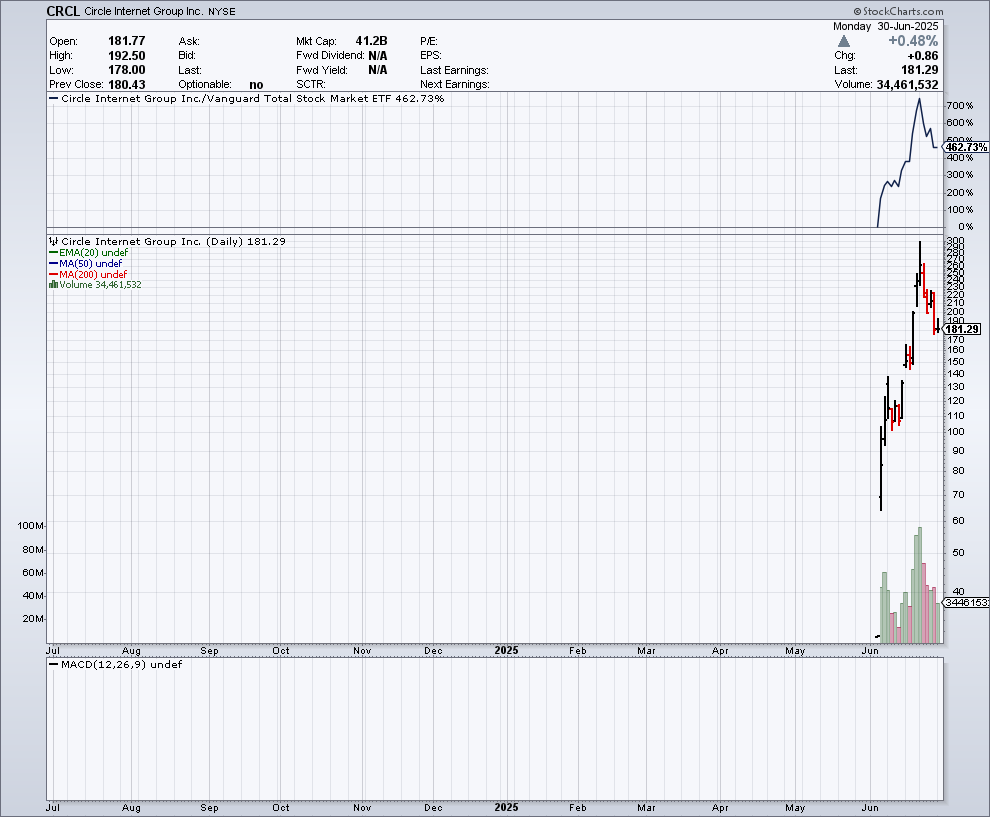Click the 181.29 price flag on the price axis
This screenshot has width=990, height=817.
pos(963,329)
